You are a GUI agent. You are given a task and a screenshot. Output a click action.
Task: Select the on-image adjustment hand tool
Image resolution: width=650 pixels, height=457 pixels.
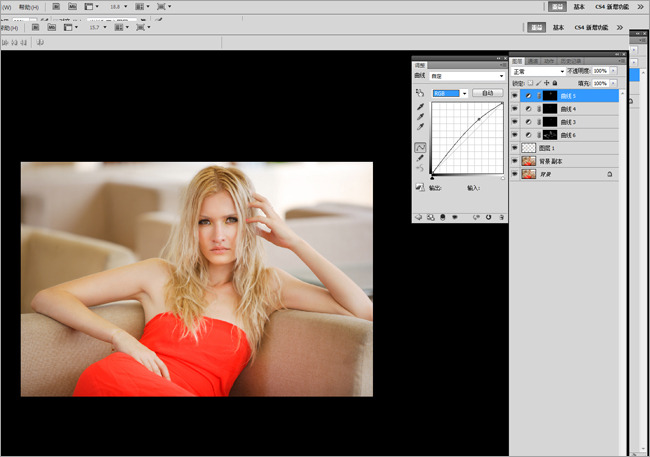[x=420, y=93]
